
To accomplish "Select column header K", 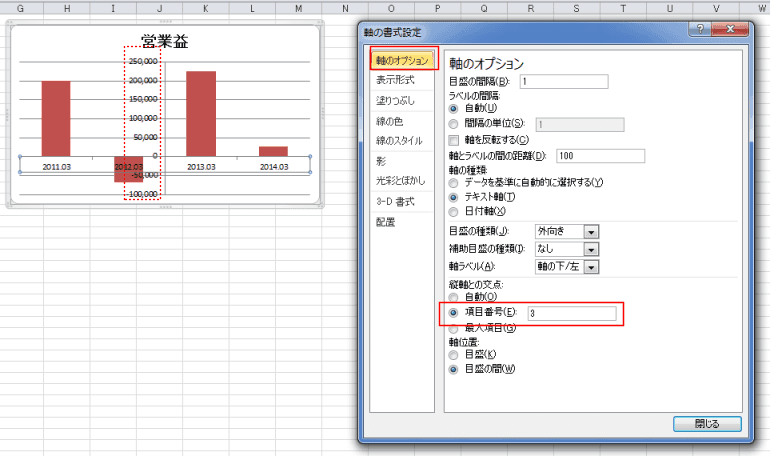I will click(206, 8).
